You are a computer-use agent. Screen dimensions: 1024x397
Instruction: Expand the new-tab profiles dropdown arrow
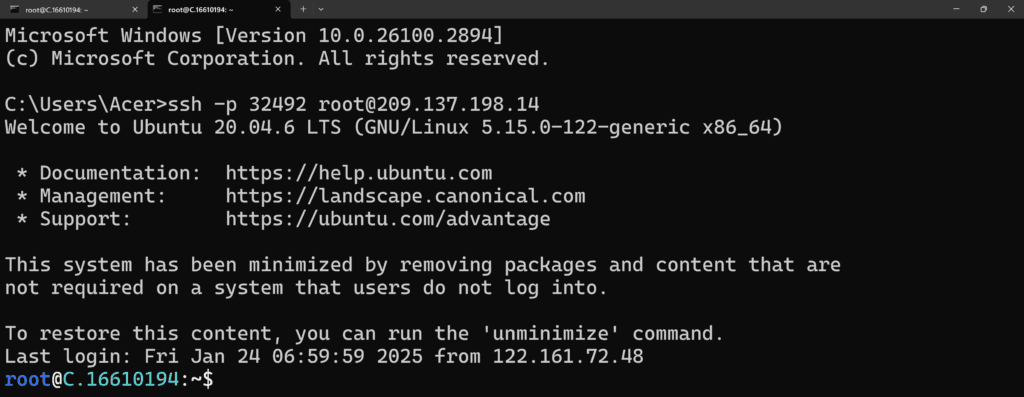pyautogui.click(x=321, y=9)
